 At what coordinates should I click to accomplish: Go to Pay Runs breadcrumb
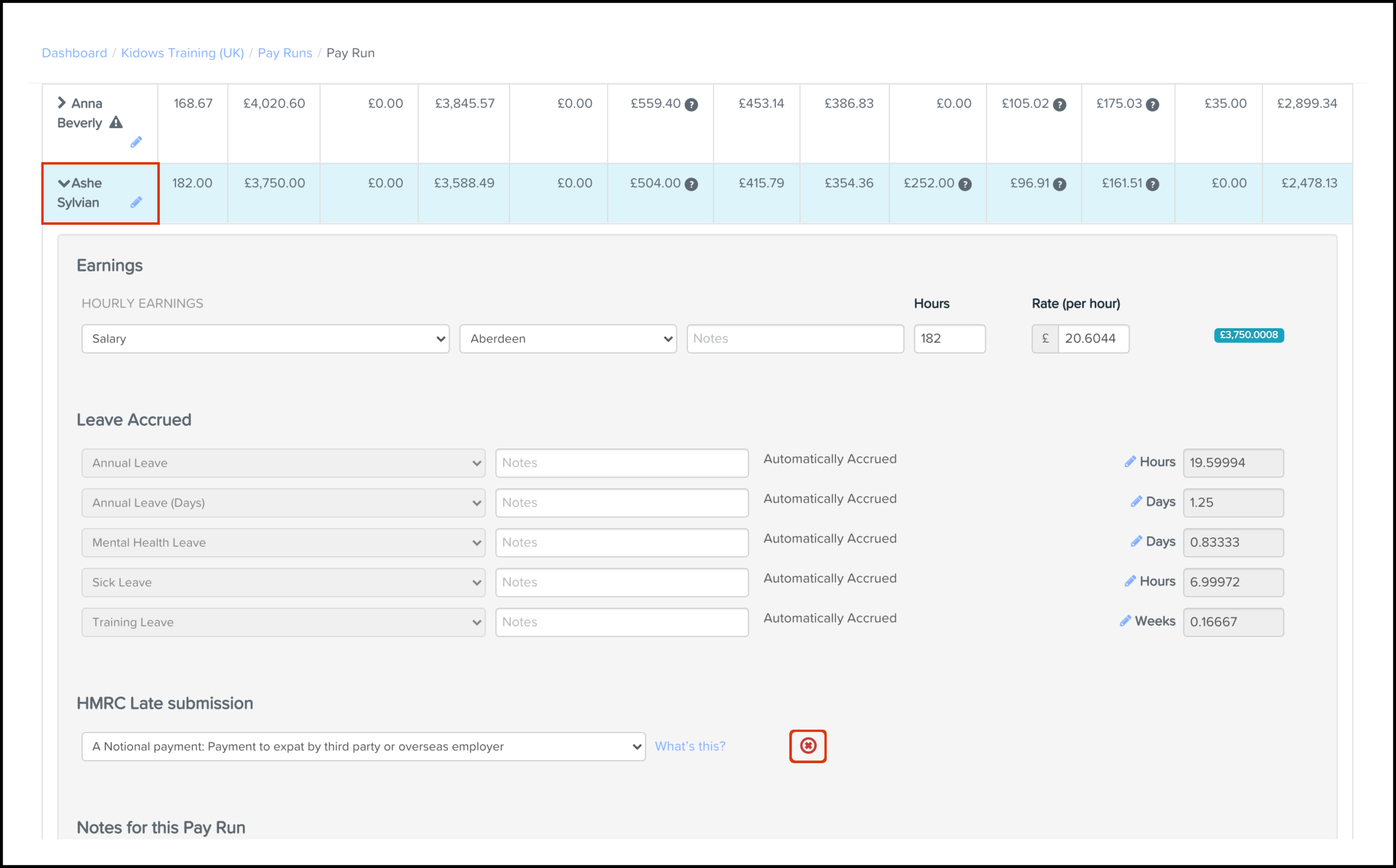[285, 53]
